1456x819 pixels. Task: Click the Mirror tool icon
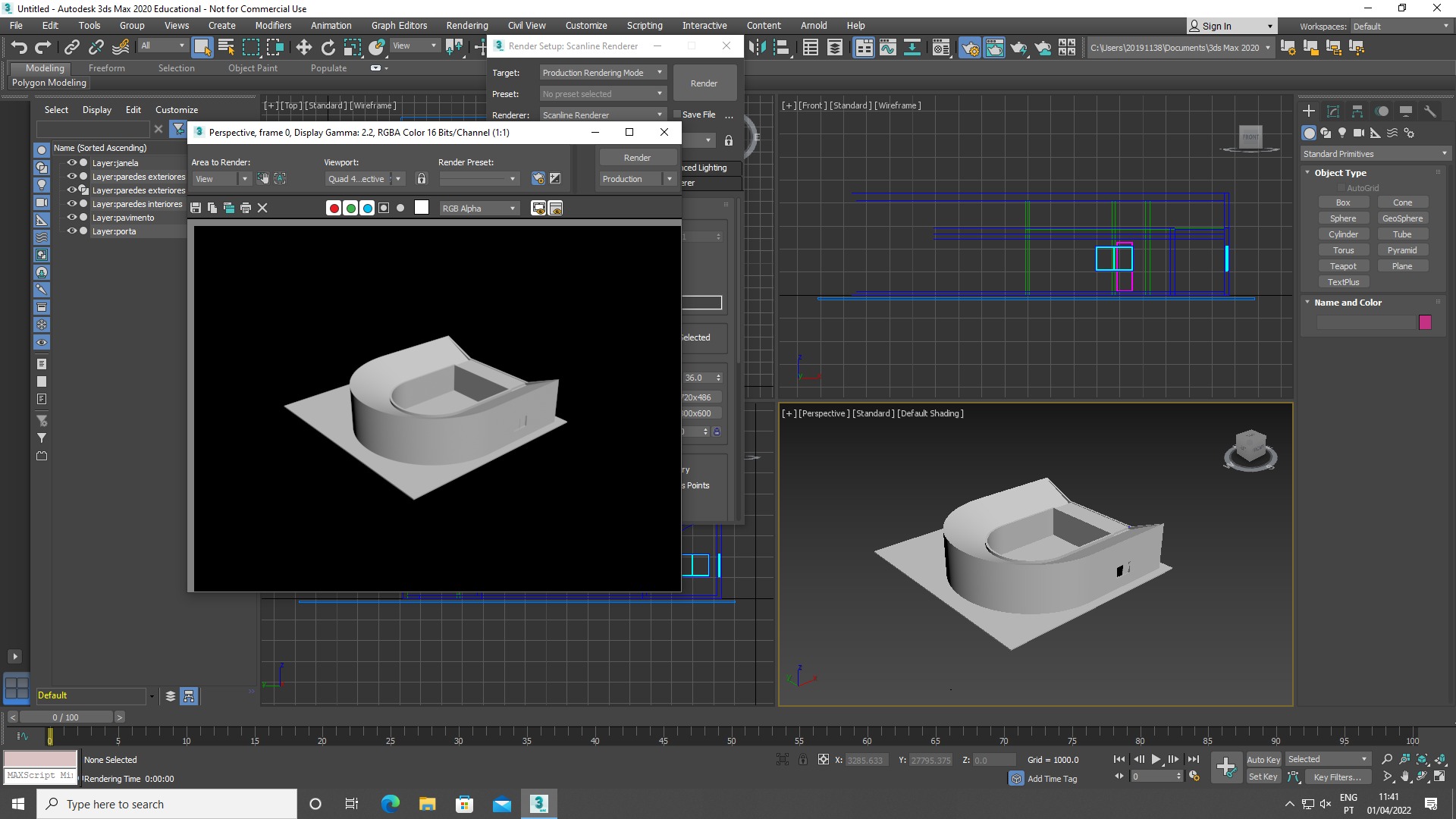pos(758,48)
